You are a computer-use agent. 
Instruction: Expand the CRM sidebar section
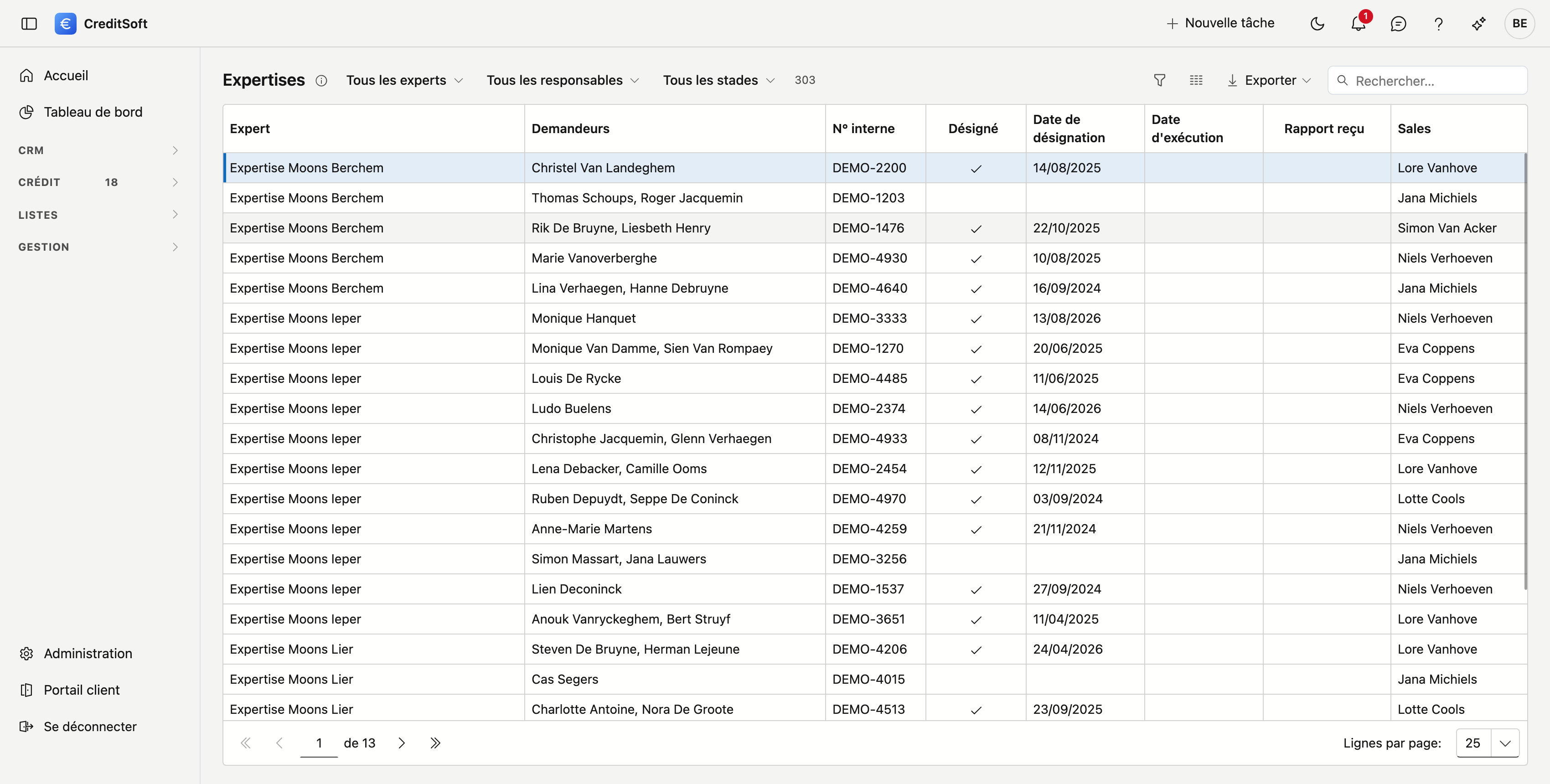[99, 150]
